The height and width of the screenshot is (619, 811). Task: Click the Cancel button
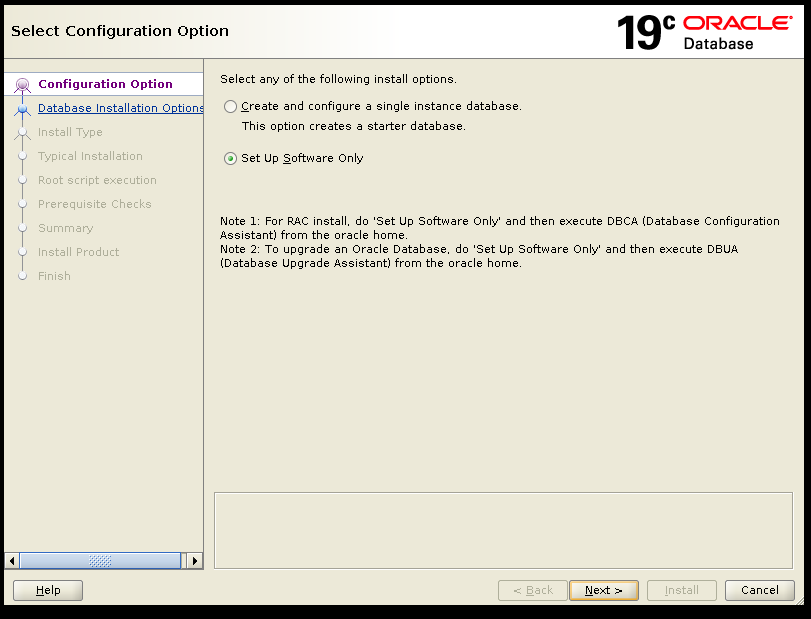click(759, 590)
